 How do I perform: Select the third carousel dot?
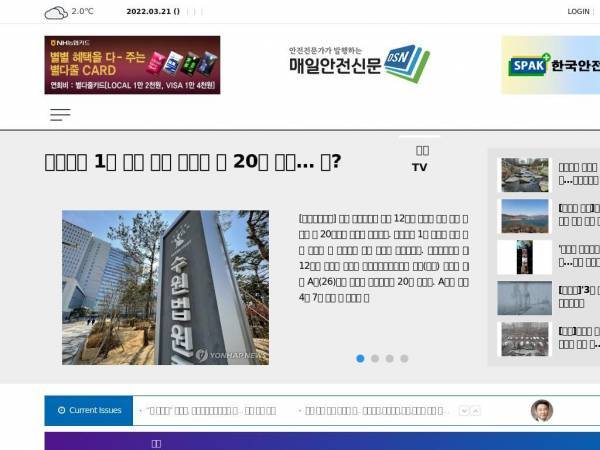tap(390, 359)
